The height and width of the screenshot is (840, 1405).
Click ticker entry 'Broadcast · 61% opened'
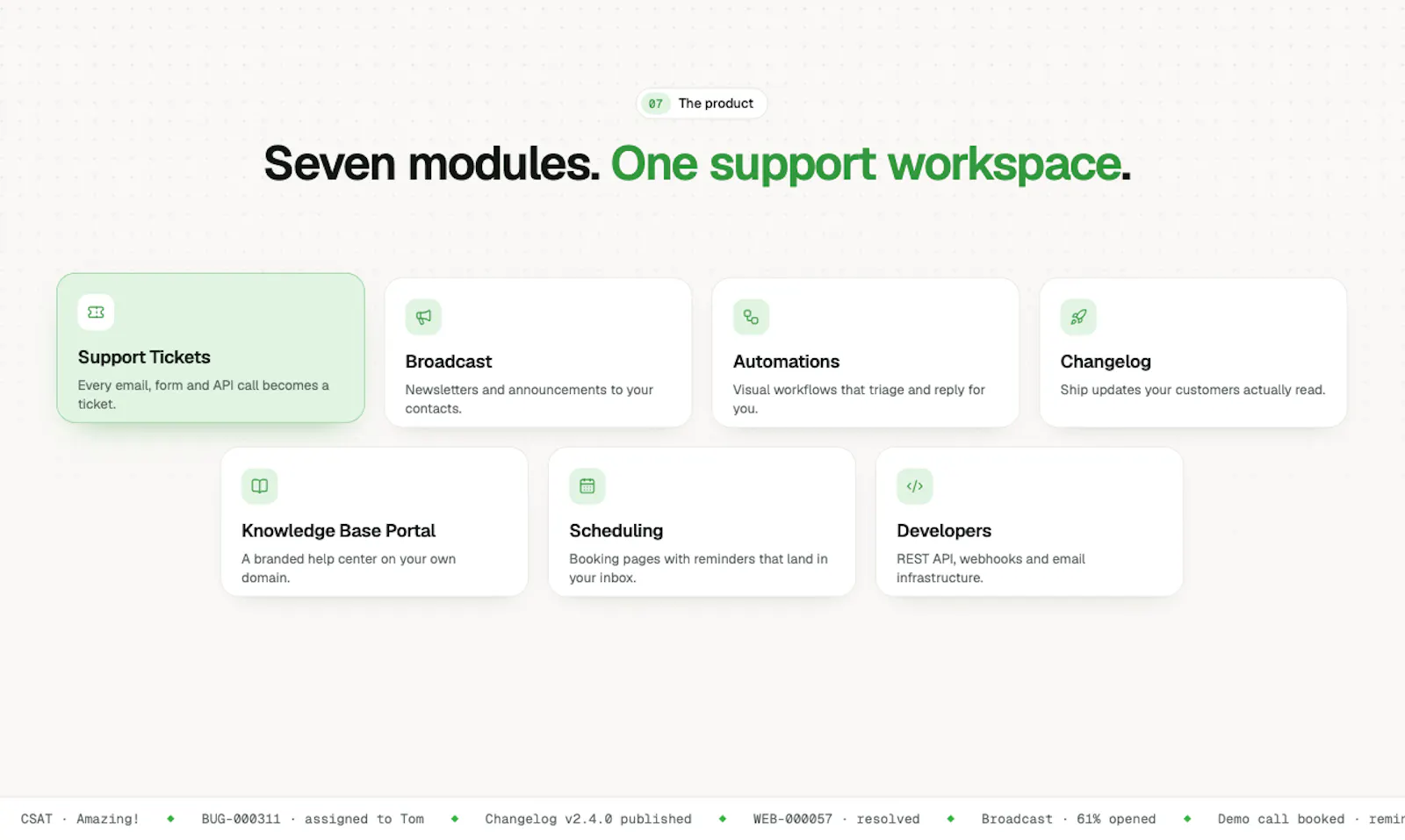pos(1069,819)
